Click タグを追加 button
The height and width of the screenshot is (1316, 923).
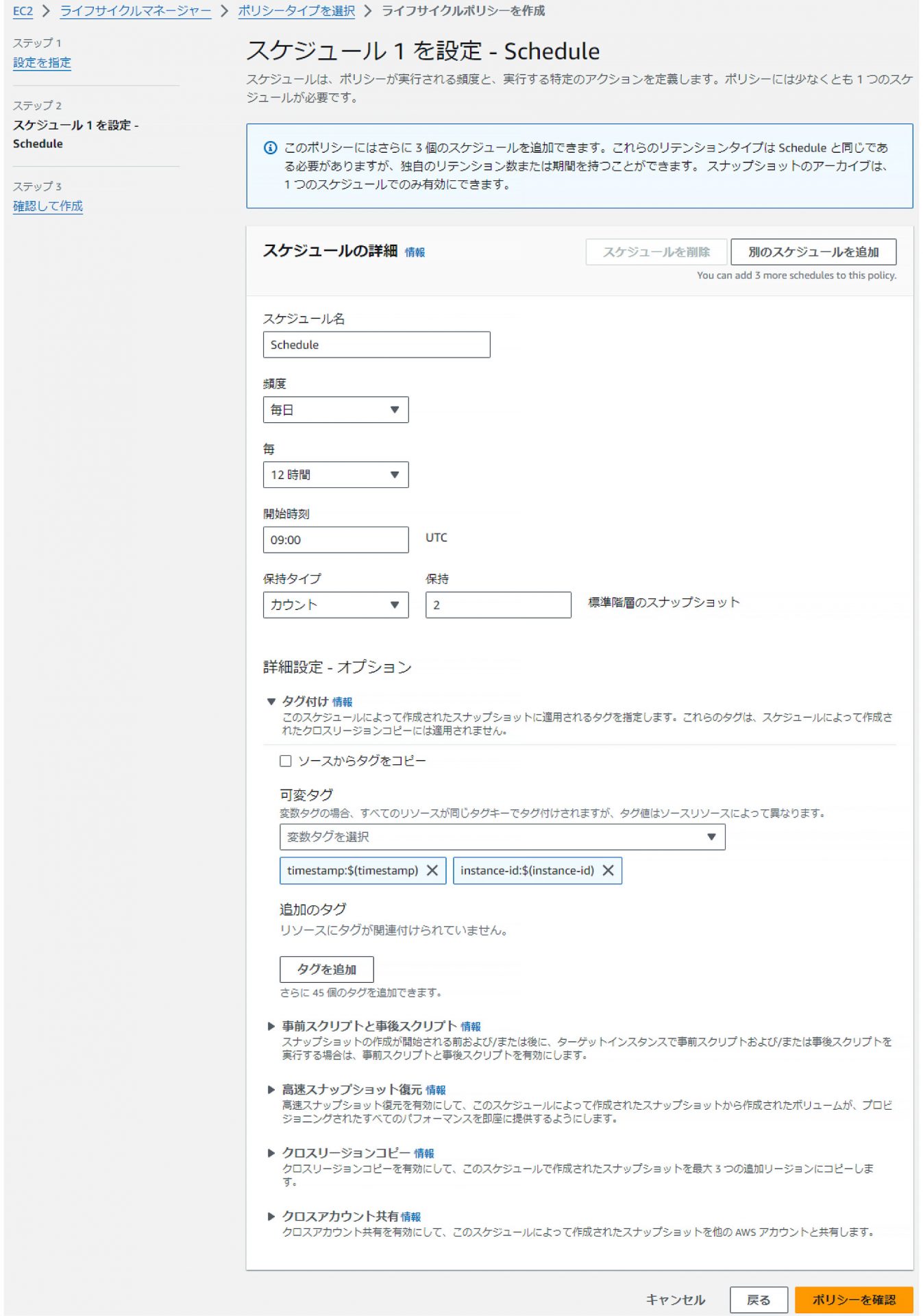coord(327,970)
